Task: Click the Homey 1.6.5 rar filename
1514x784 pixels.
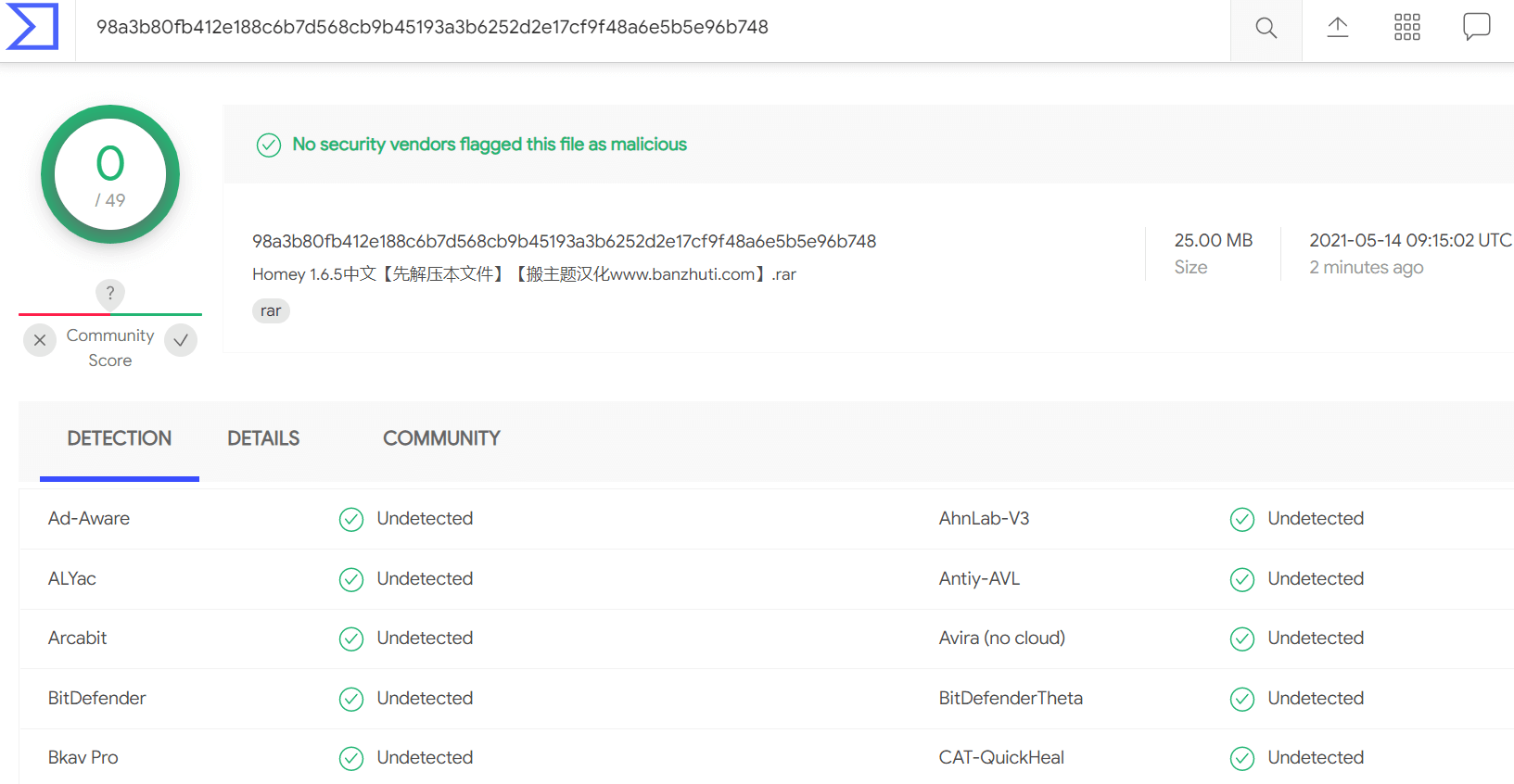Action: 524,274
